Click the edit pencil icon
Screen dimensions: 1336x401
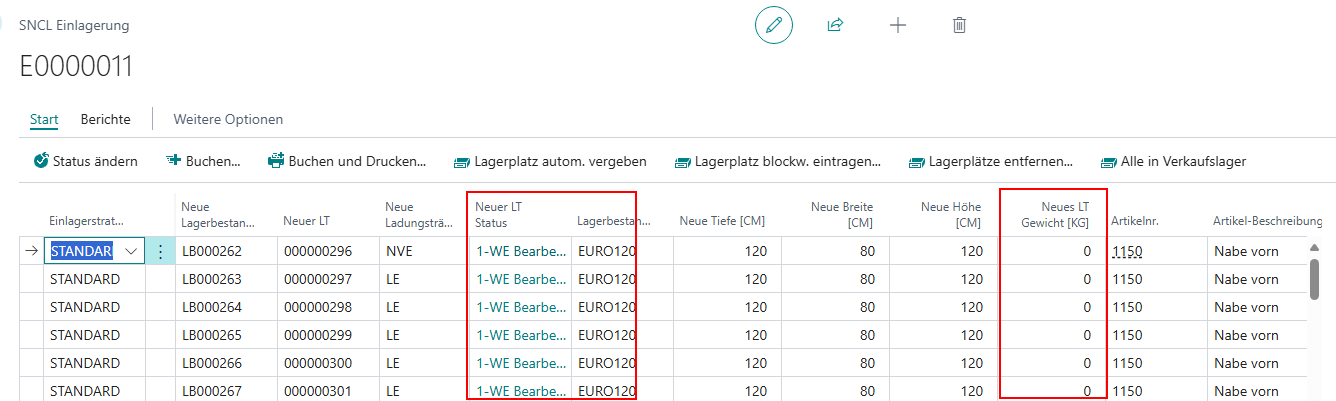click(773, 26)
